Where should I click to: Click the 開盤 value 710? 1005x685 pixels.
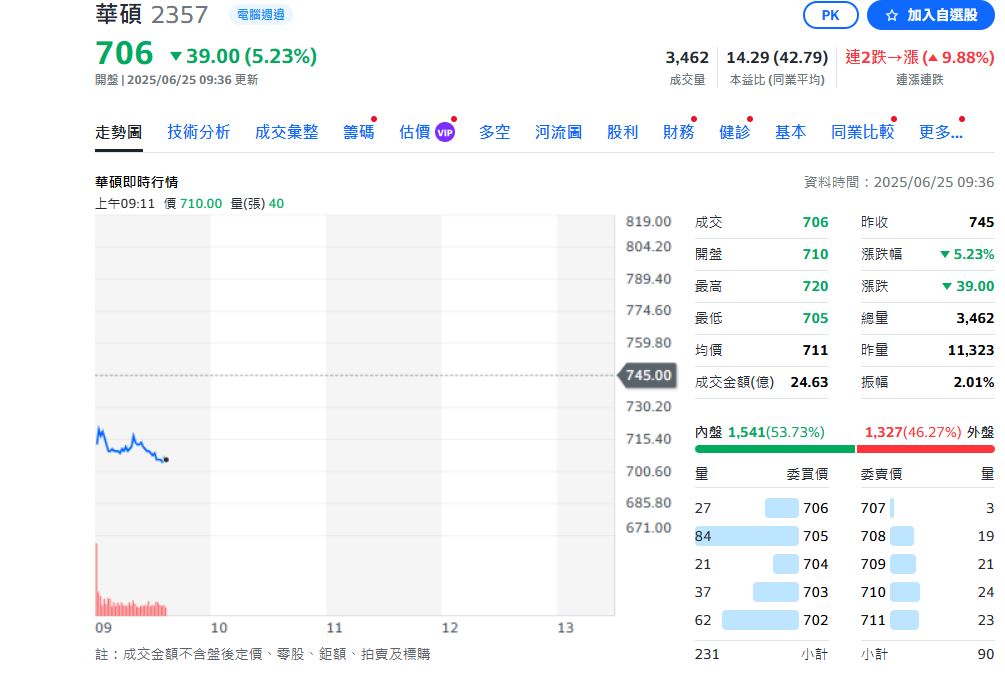coord(815,254)
